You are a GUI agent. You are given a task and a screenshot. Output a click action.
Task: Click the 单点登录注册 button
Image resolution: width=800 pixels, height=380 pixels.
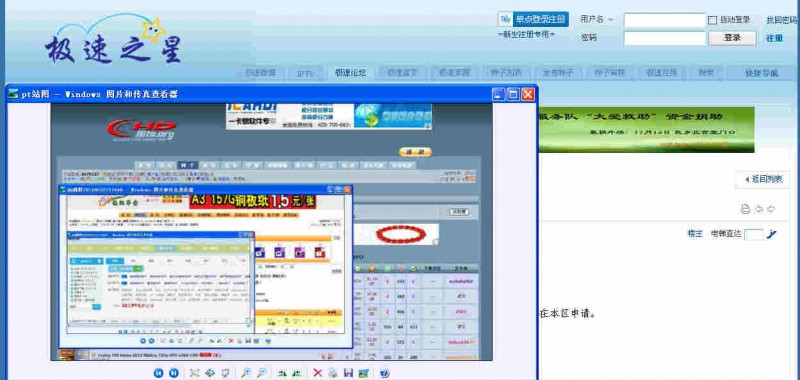coord(540,19)
